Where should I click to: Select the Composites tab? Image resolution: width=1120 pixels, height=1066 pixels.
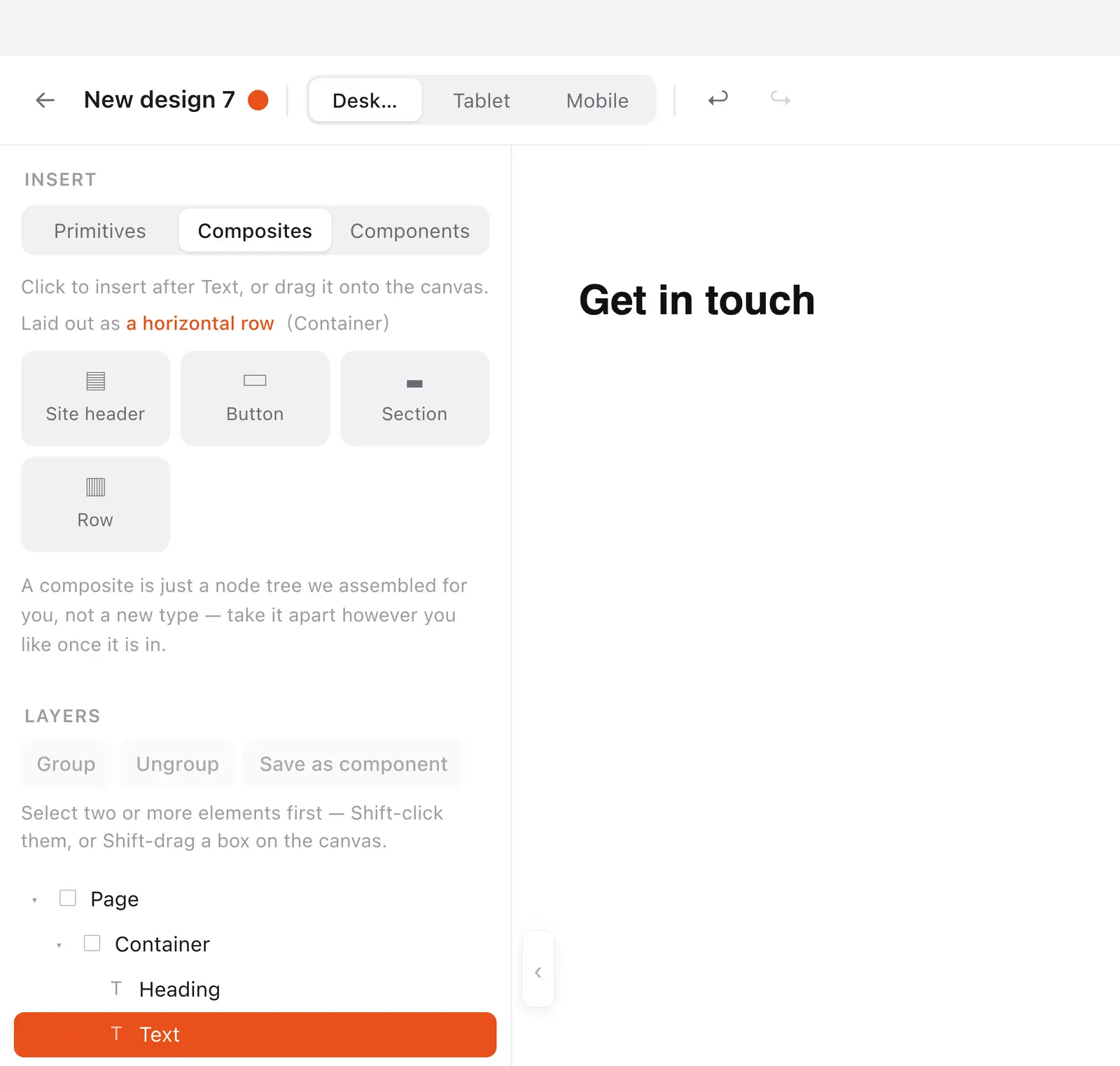tap(255, 230)
